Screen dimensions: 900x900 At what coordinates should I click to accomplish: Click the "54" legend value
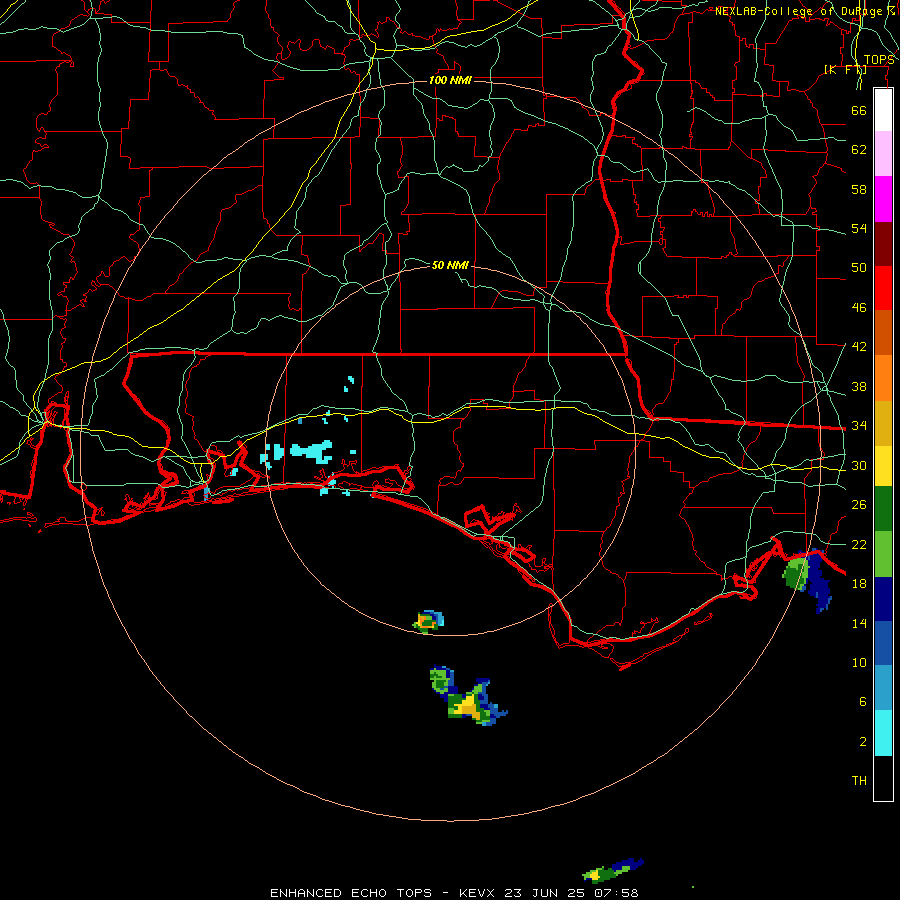[859, 228]
